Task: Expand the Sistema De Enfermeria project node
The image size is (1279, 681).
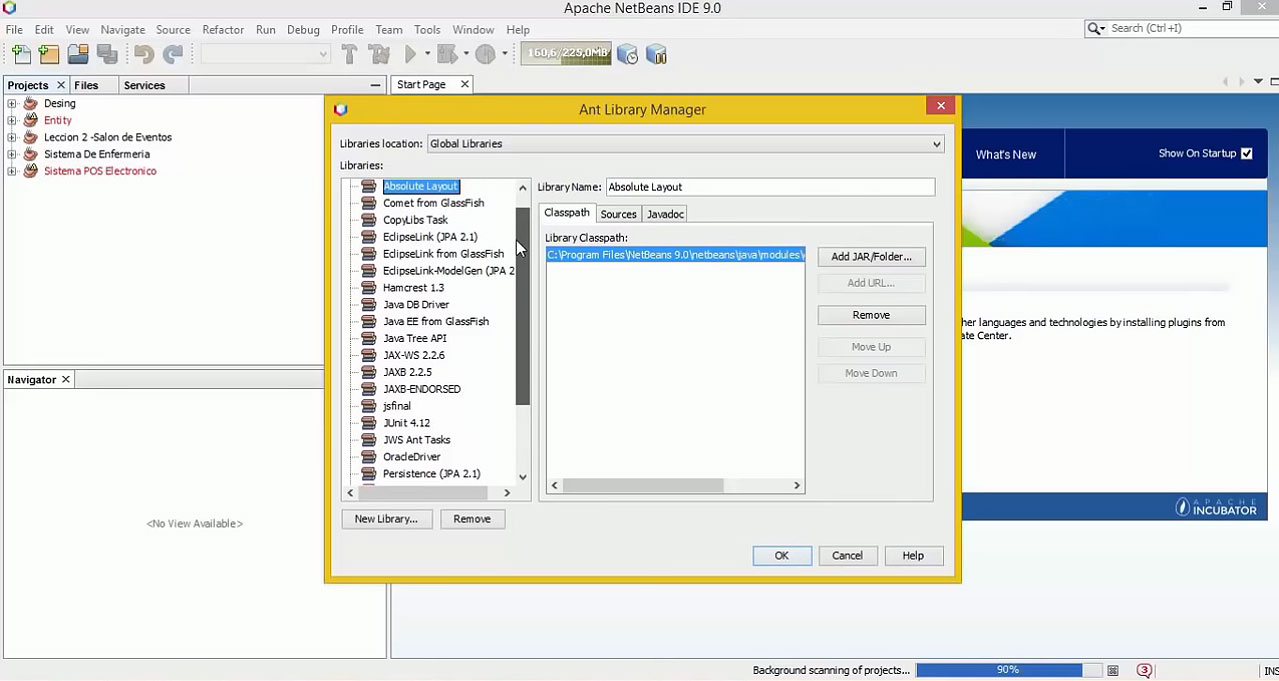Action: coord(12,154)
